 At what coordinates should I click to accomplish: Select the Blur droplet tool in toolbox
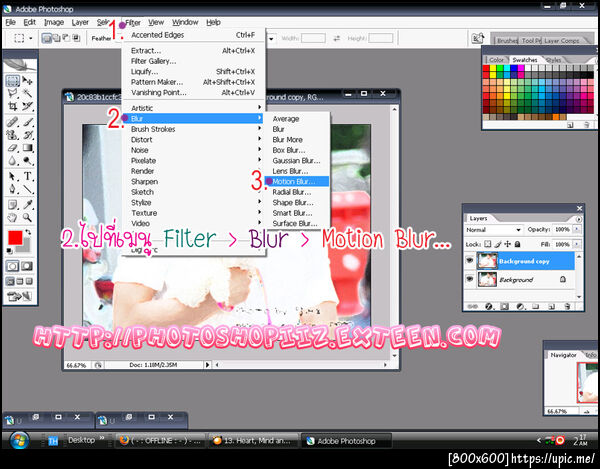pos(12,161)
